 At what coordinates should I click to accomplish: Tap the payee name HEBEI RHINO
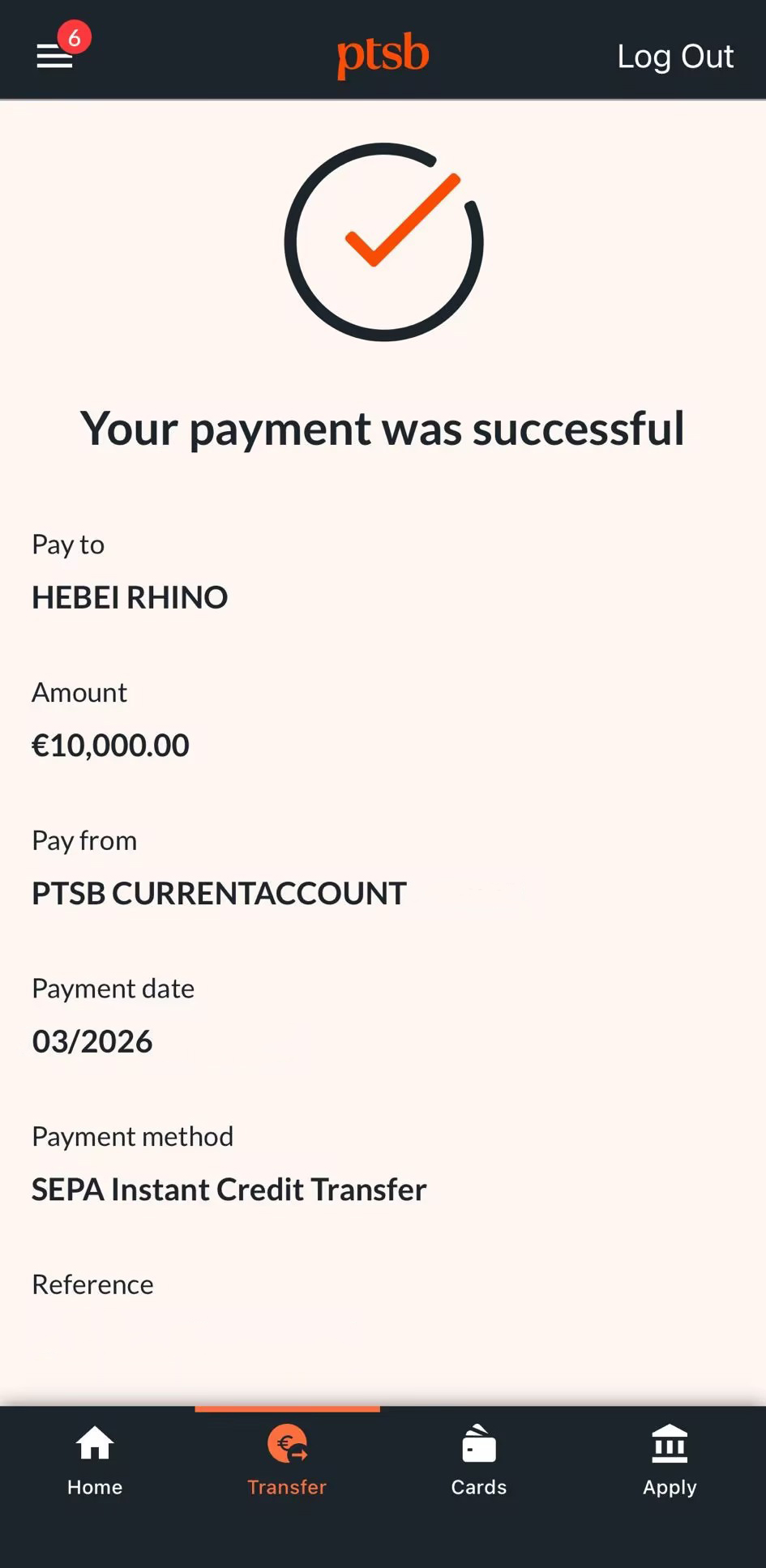[x=130, y=597]
